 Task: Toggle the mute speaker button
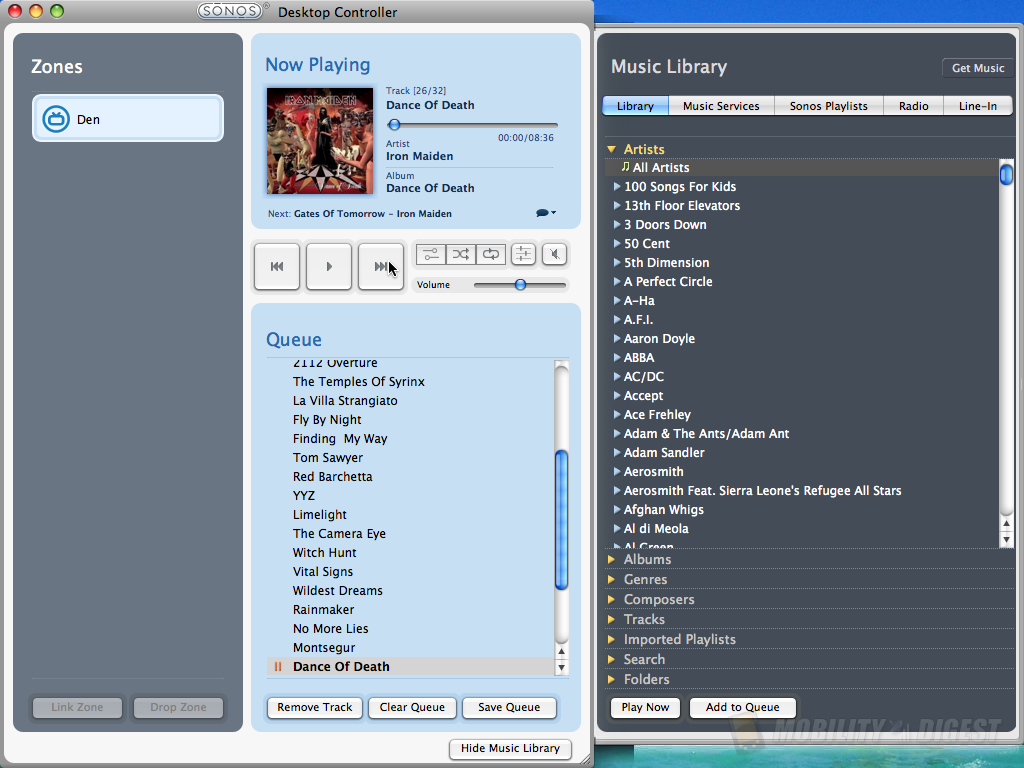pyautogui.click(x=554, y=254)
